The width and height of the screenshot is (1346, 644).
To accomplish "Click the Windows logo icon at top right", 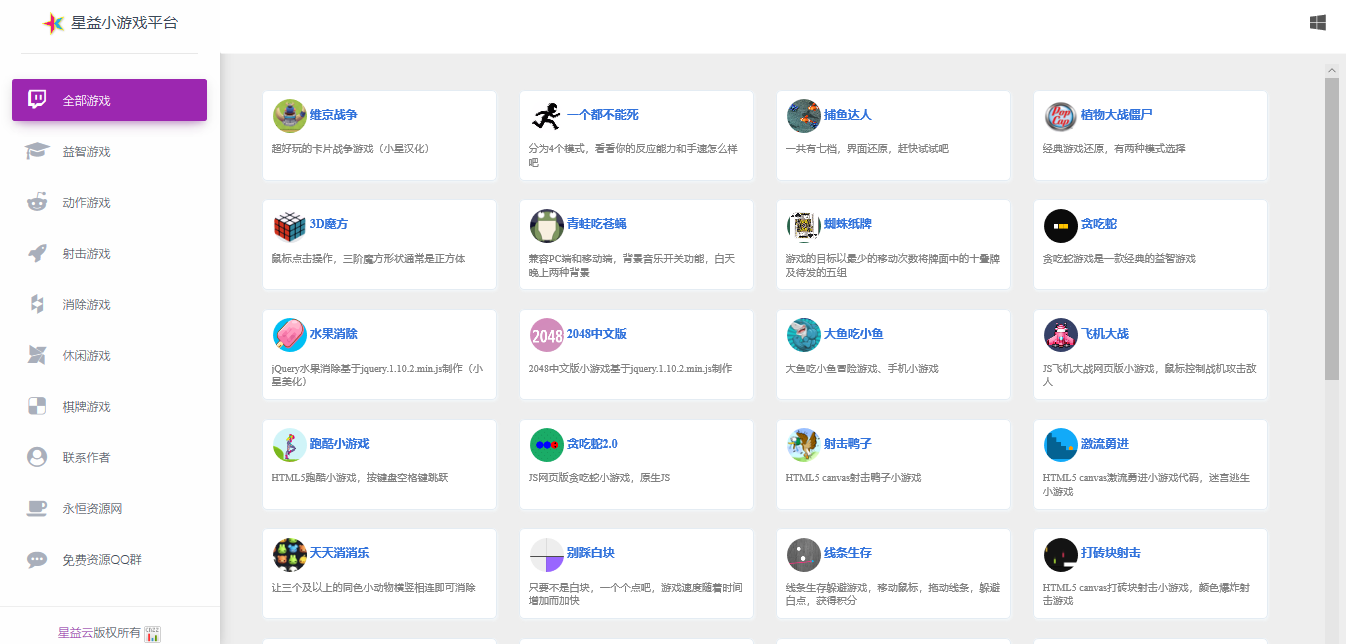I will tap(1317, 22).
